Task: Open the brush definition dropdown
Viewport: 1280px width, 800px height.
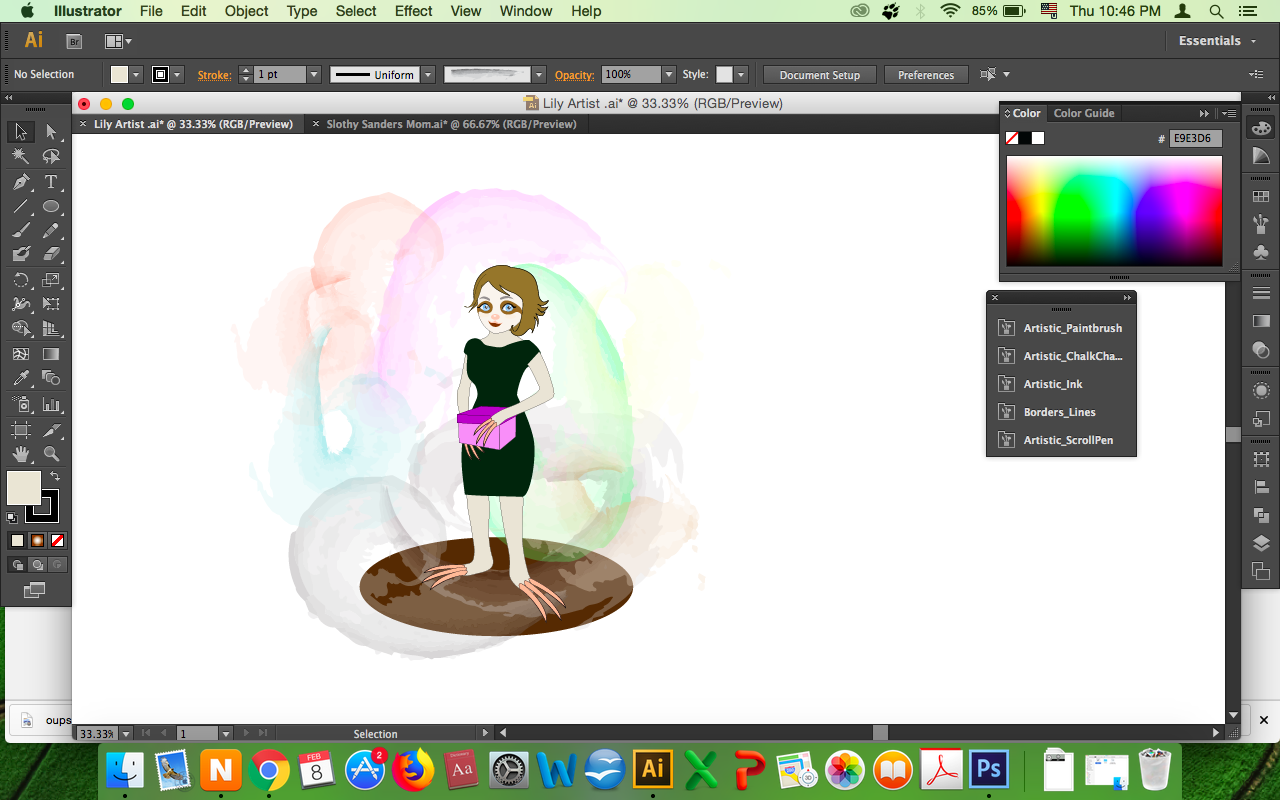Action: tap(539, 75)
